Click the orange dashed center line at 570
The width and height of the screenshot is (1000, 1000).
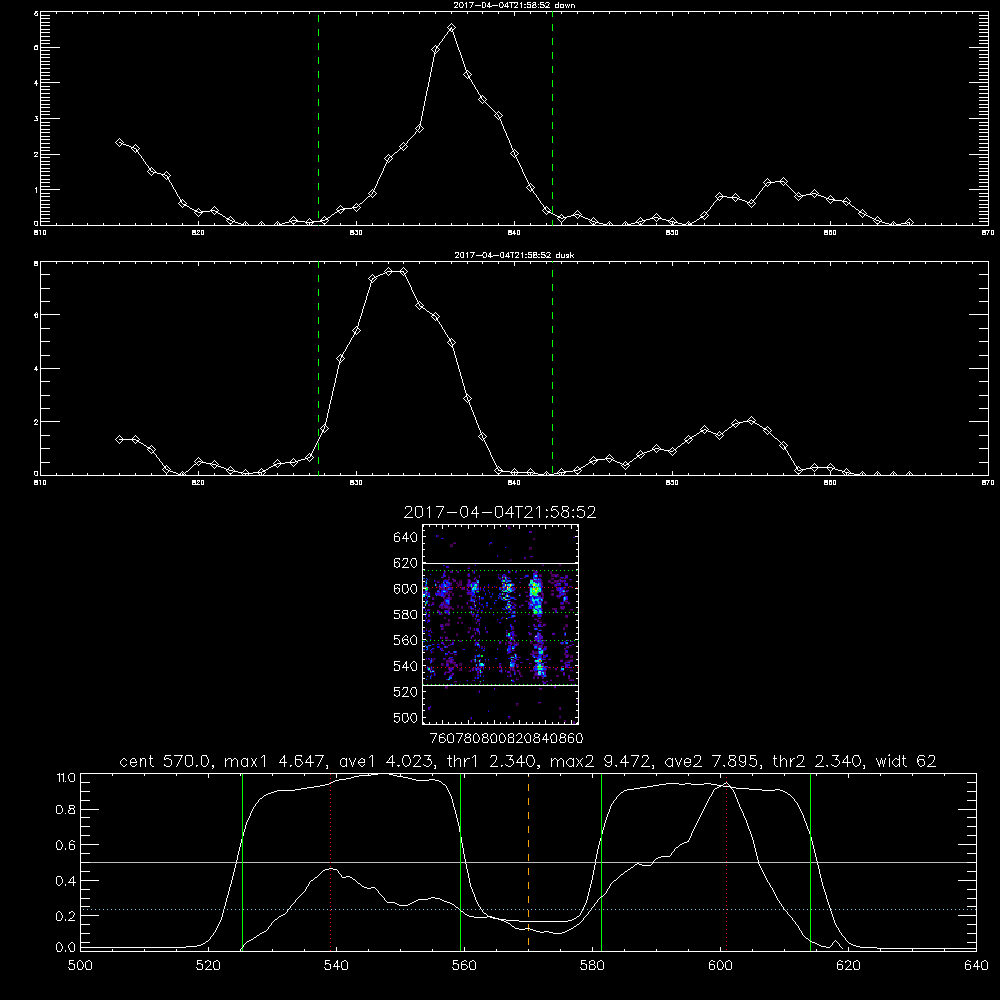click(528, 861)
